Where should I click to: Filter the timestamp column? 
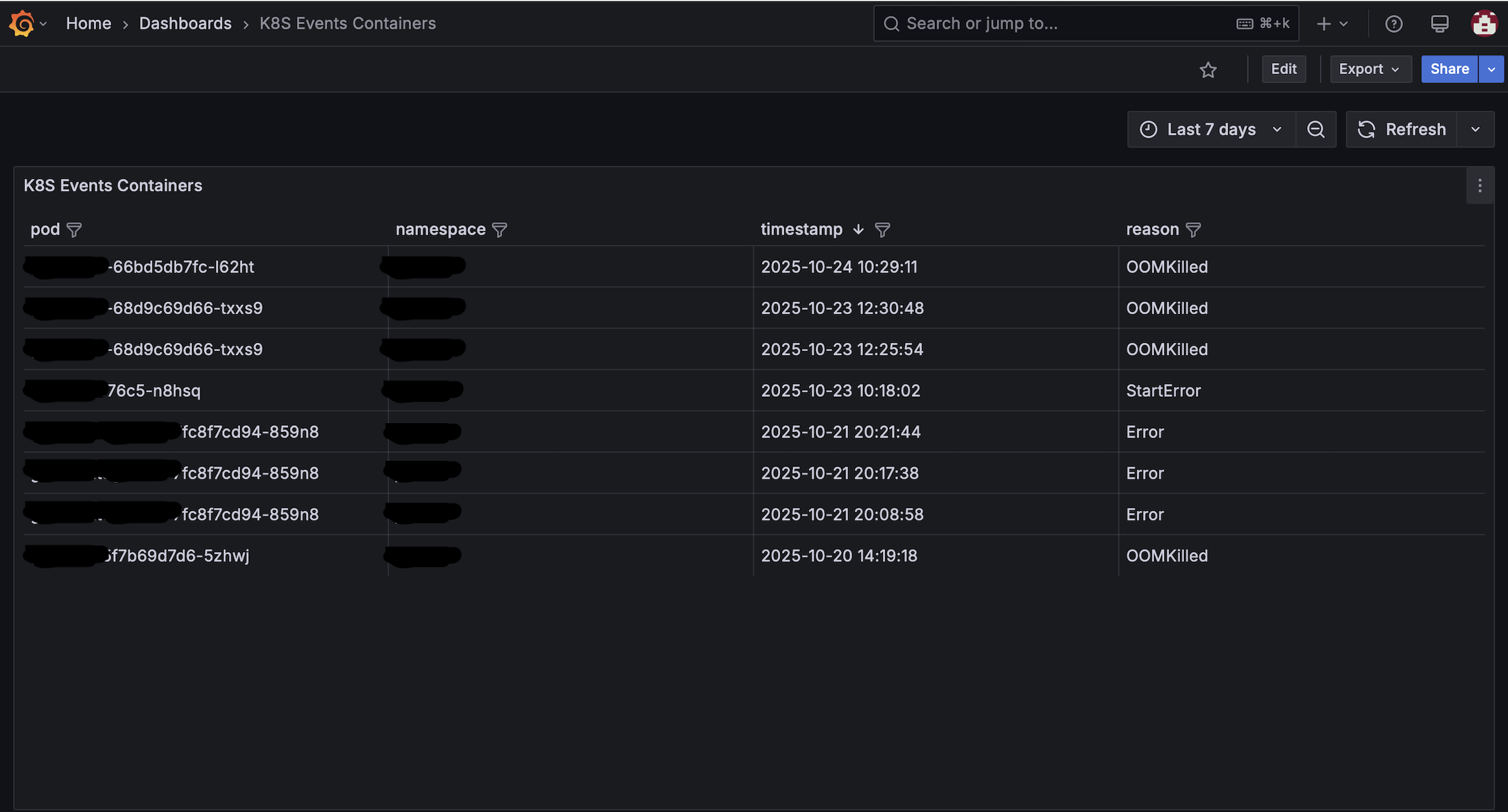(882, 230)
